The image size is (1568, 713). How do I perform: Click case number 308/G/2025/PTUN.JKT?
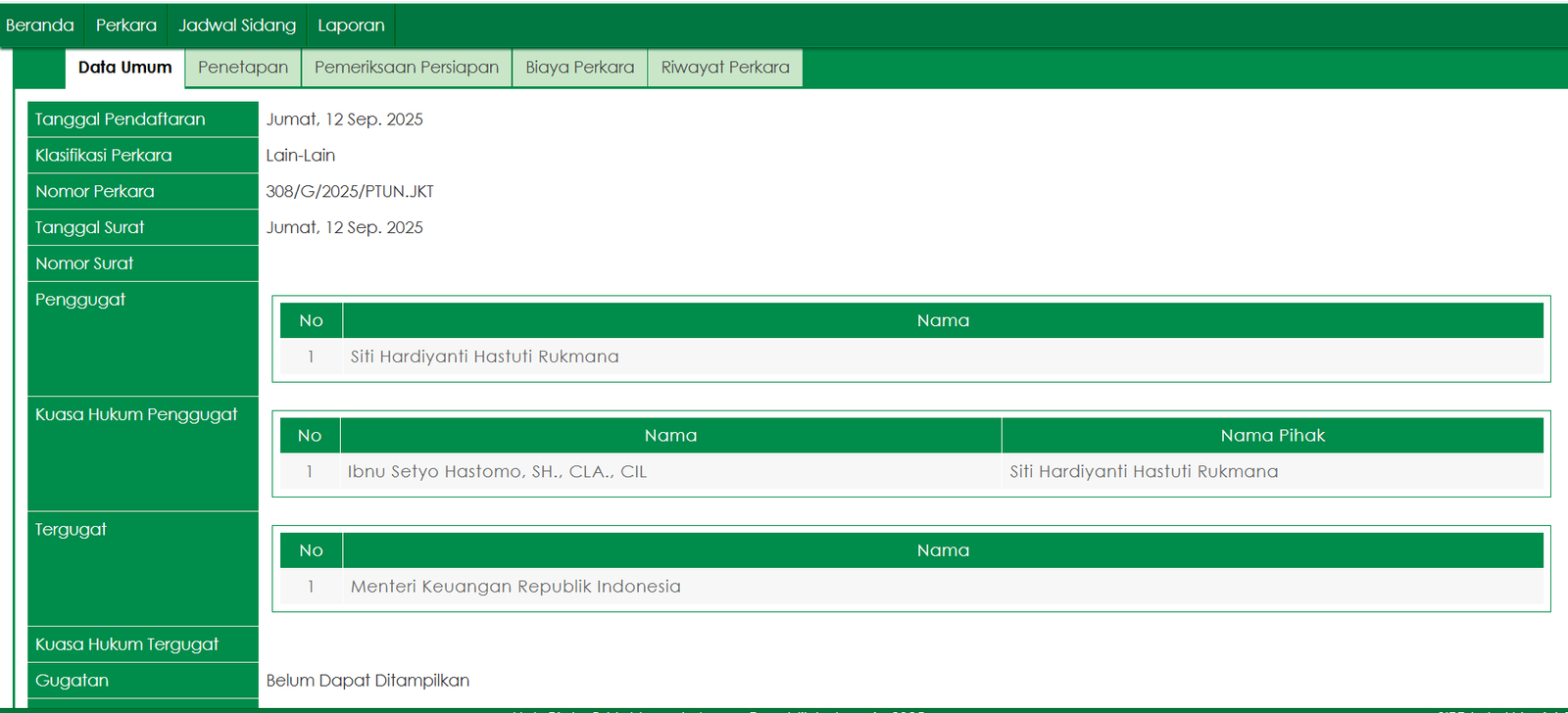click(350, 192)
